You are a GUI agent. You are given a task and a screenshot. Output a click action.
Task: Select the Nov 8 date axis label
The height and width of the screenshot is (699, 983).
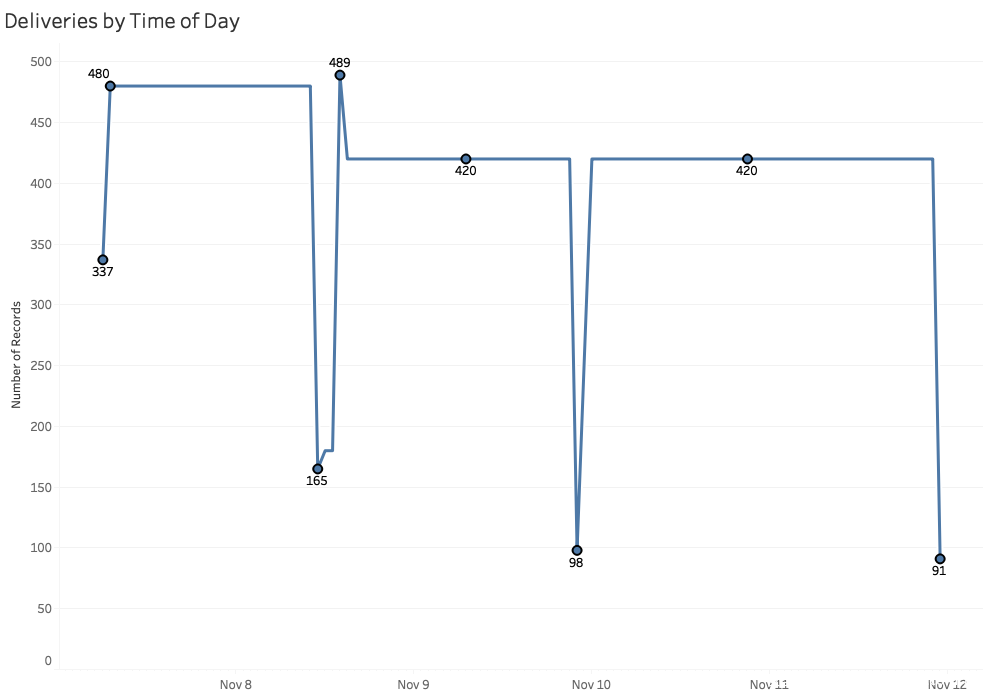(235, 685)
